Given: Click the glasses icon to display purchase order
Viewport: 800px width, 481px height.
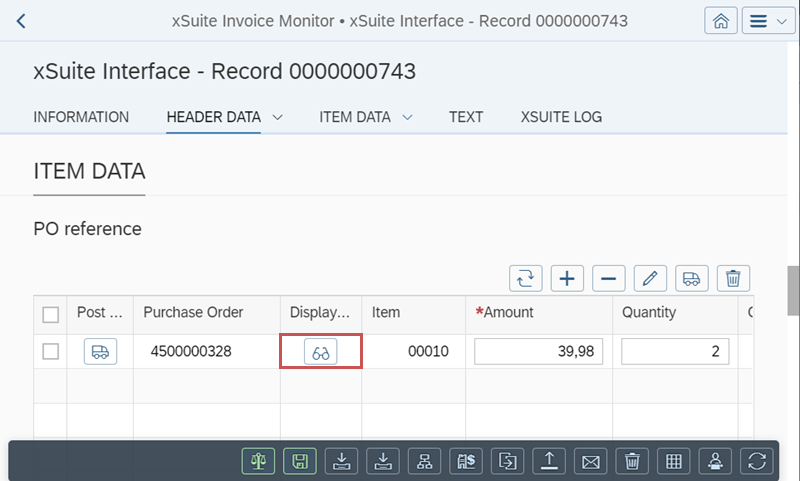Looking at the screenshot, I should coord(321,352).
